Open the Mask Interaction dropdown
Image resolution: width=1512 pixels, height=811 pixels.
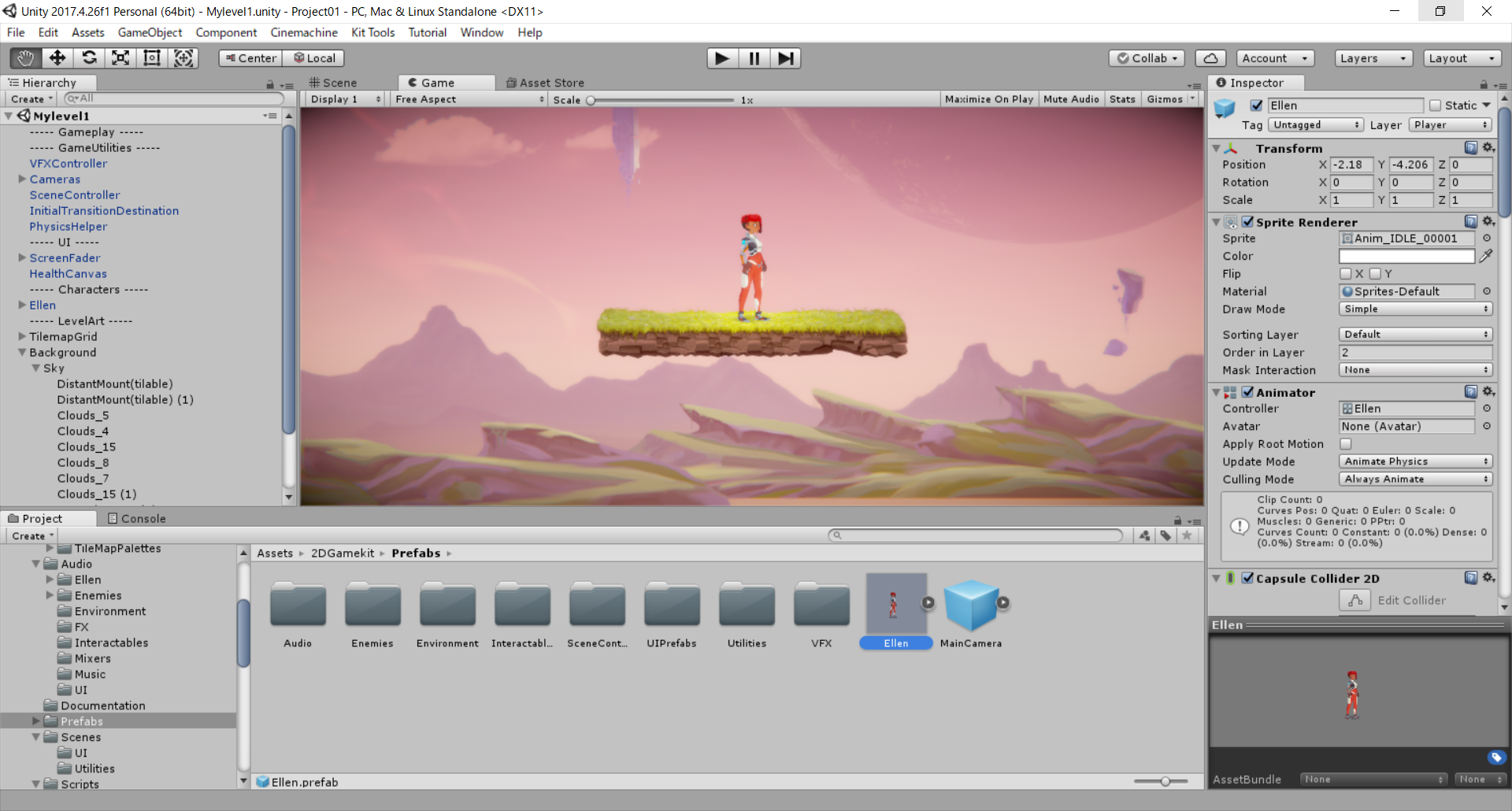point(1415,370)
